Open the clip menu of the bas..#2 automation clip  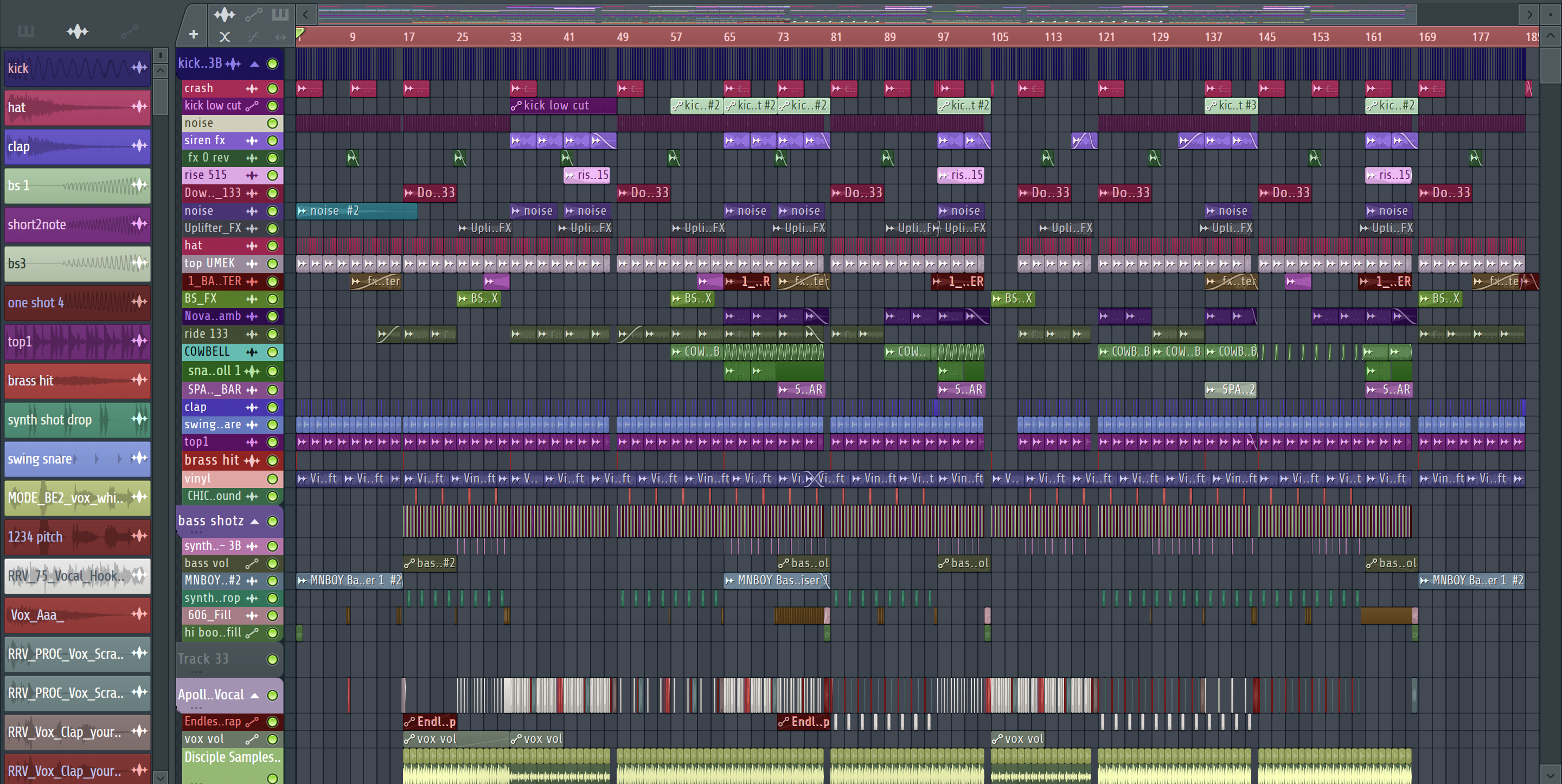pos(410,563)
